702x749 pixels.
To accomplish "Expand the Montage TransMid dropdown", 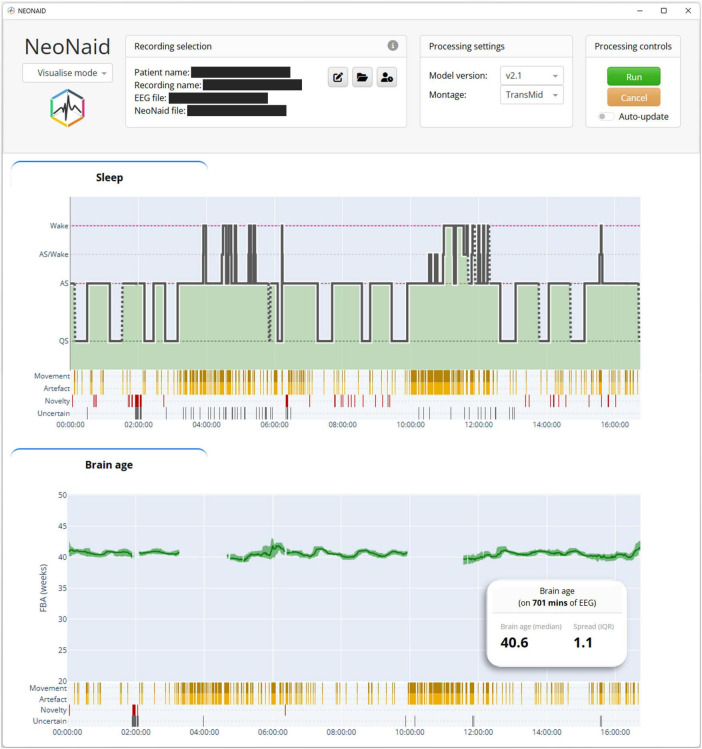I will tap(532, 95).
